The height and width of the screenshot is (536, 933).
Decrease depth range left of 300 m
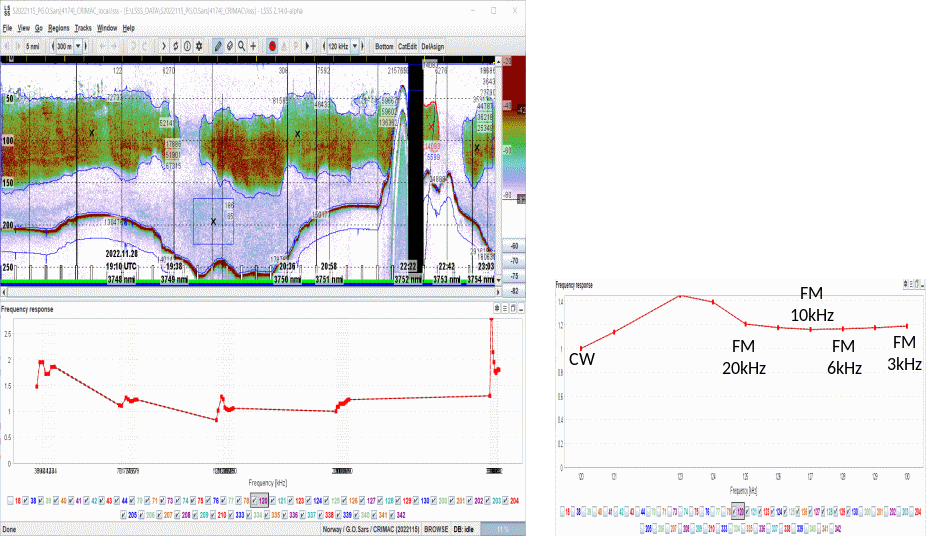(x=53, y=46)
